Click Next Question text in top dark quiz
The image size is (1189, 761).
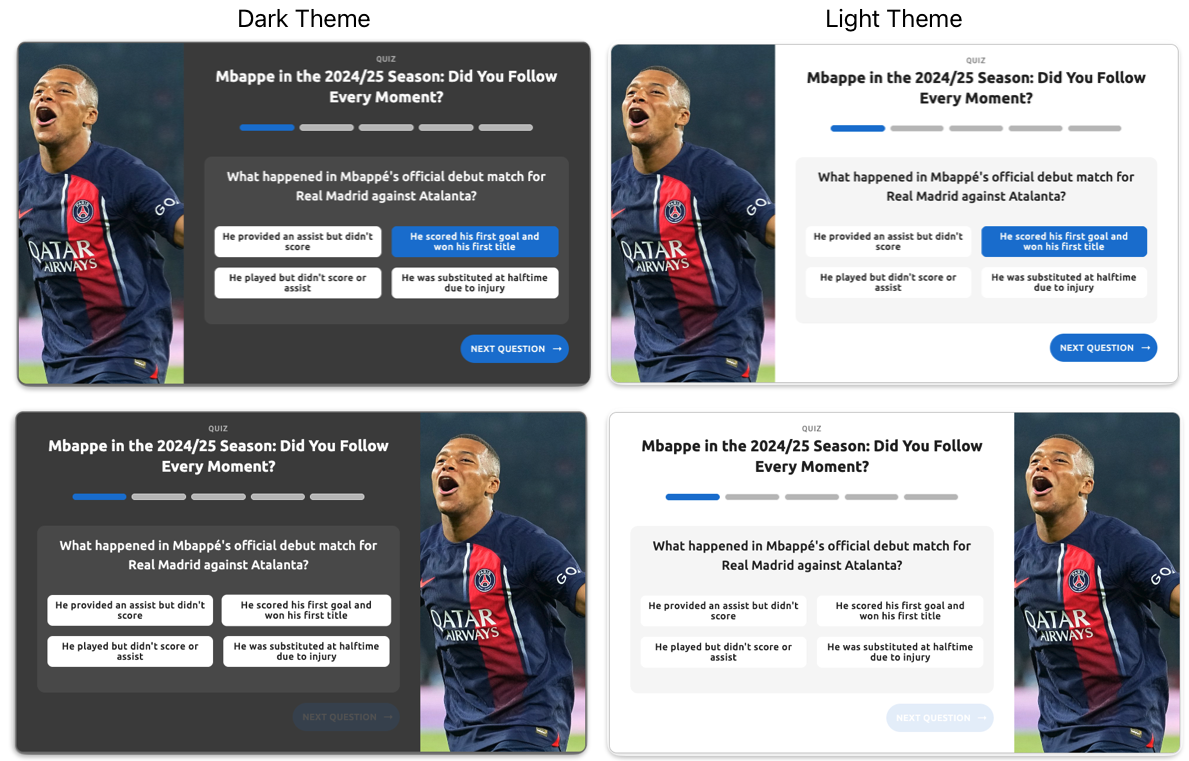coord(507,349)
